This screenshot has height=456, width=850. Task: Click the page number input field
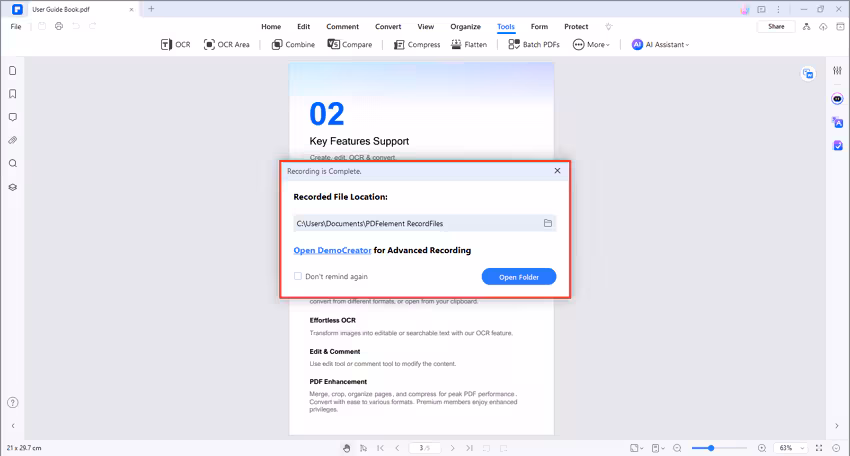pos(425,448)
